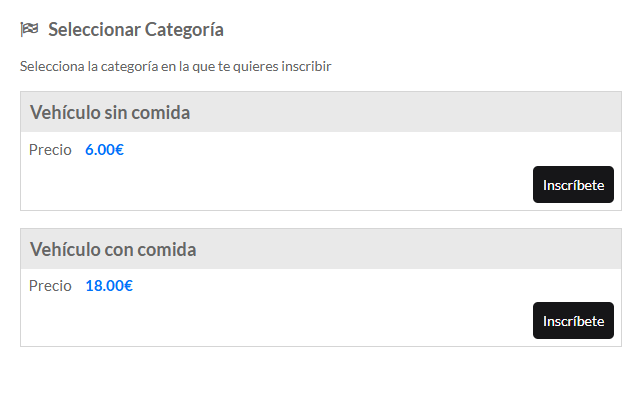Click the category selection instruction text
Screen dimensions: 641x414
coord(176,66)
